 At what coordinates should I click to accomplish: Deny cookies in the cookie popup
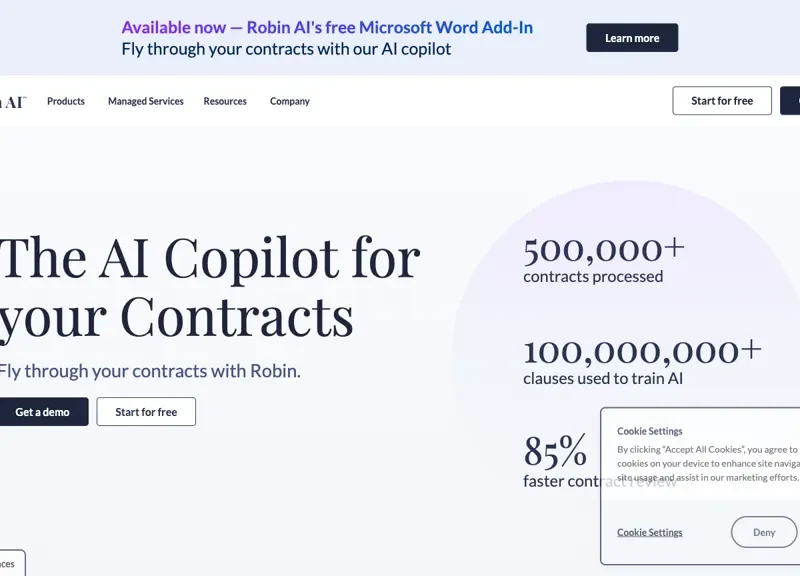pyautogui.click(x=764, y=532)
